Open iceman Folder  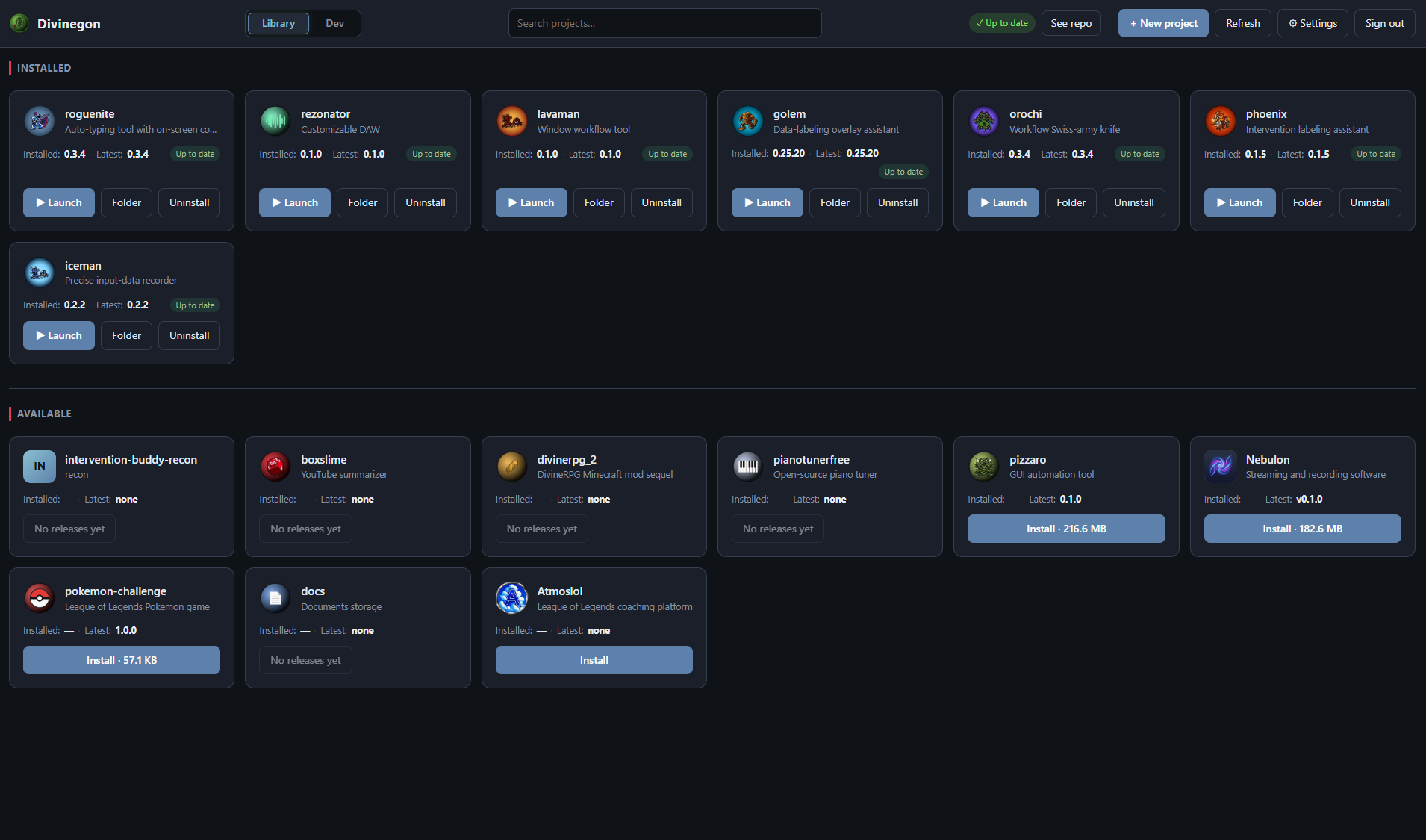[126, 335]
